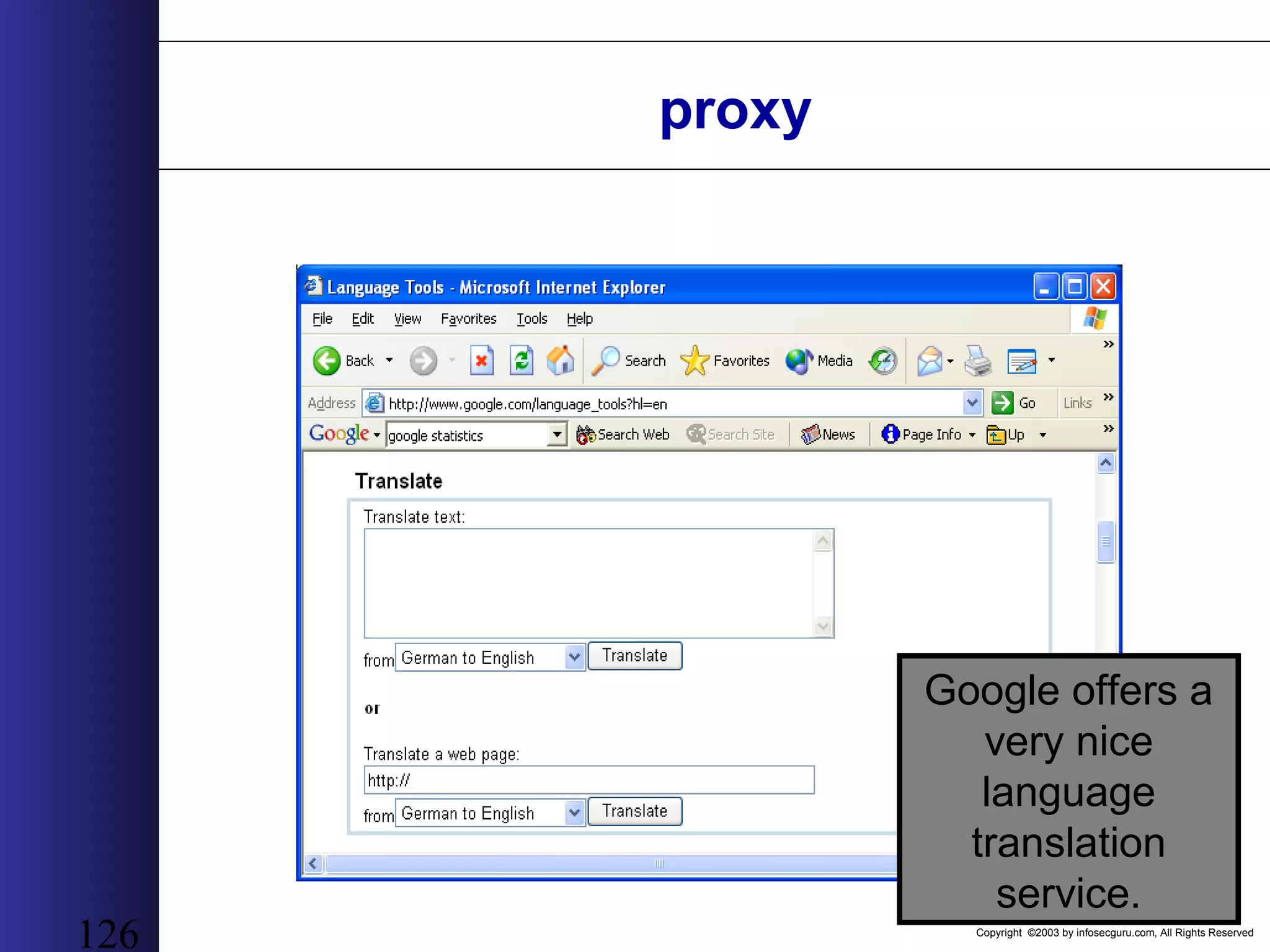Click the Home icon in toolbar
1270x952 pixels.
(x=561, y=360)
